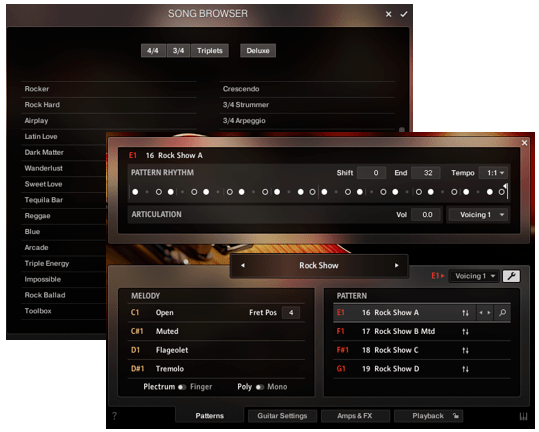The image size is (539, 432).
Task: Click the Fret Pos value 4
Action: [290, 313]
